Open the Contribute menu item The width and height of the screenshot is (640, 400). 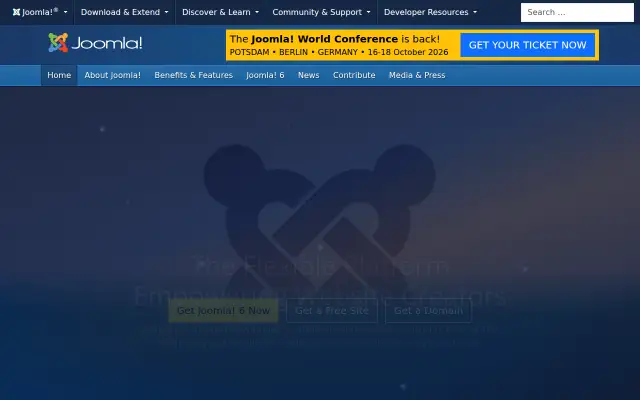pos(354,75)
